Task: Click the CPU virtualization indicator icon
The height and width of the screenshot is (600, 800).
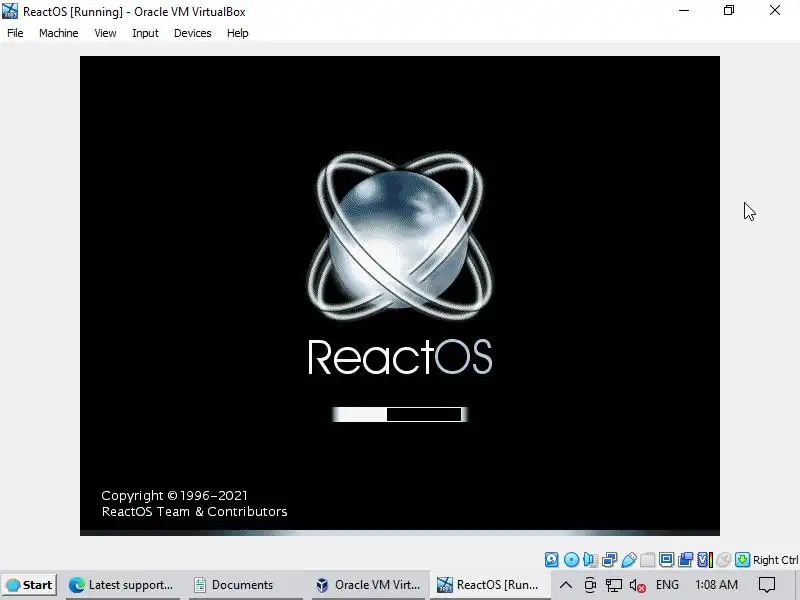Action: tap(704, 560)
